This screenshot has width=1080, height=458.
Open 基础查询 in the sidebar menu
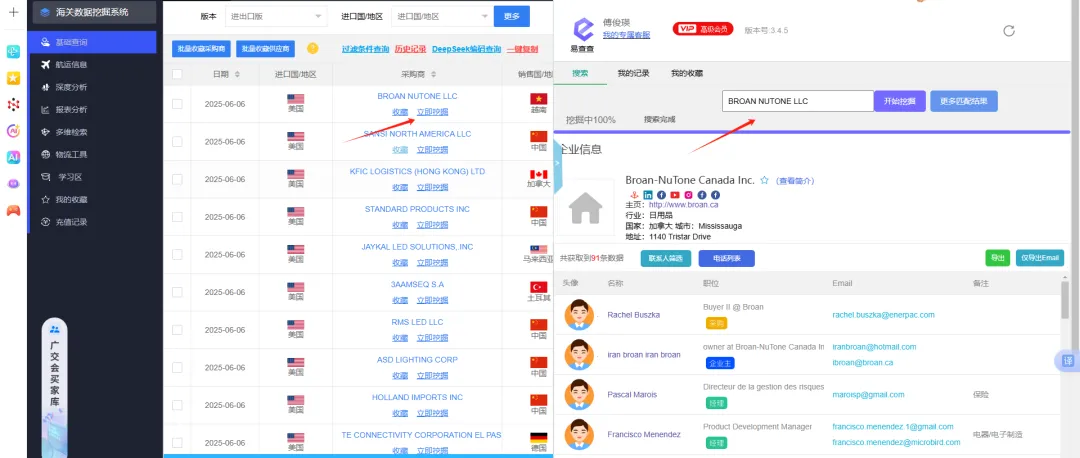(x=92, y=42)
